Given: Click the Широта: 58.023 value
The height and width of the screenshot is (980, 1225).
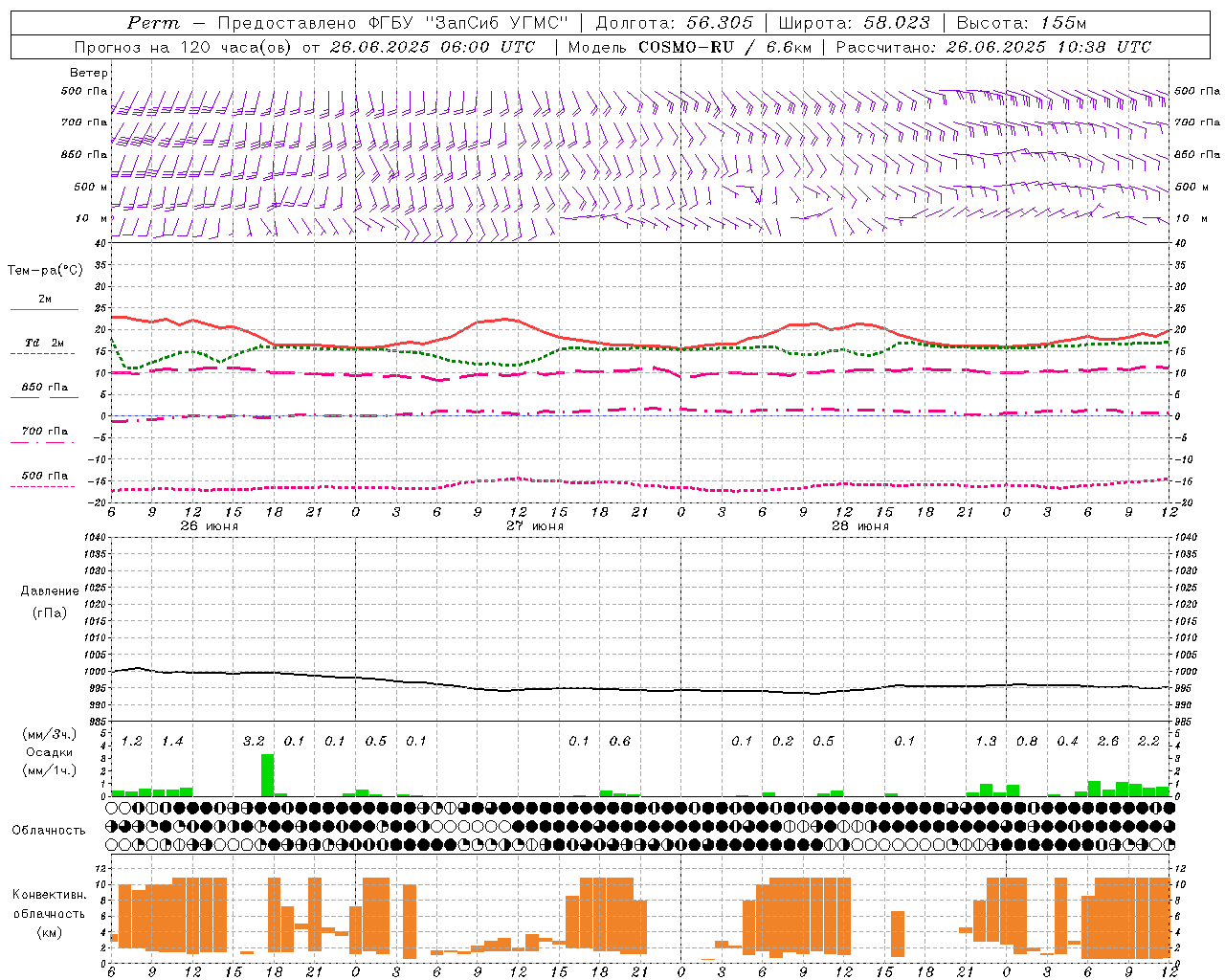Looking at the screenshot, I should 855,23.
